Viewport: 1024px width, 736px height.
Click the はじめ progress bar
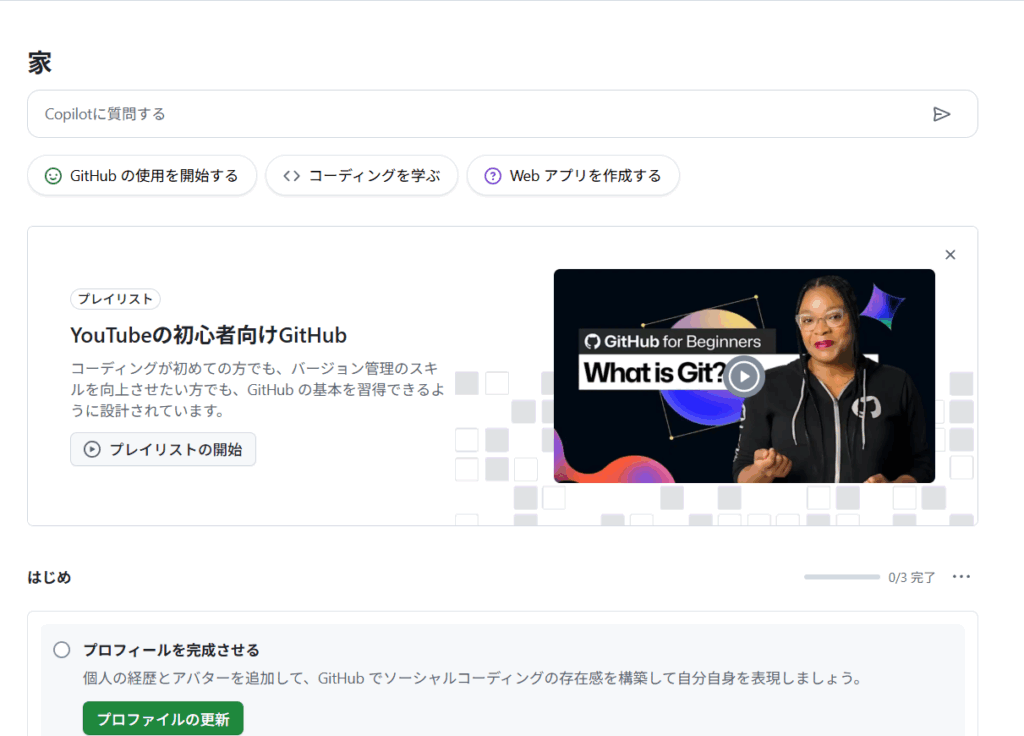pyautogui.click(x=841, y=577)
